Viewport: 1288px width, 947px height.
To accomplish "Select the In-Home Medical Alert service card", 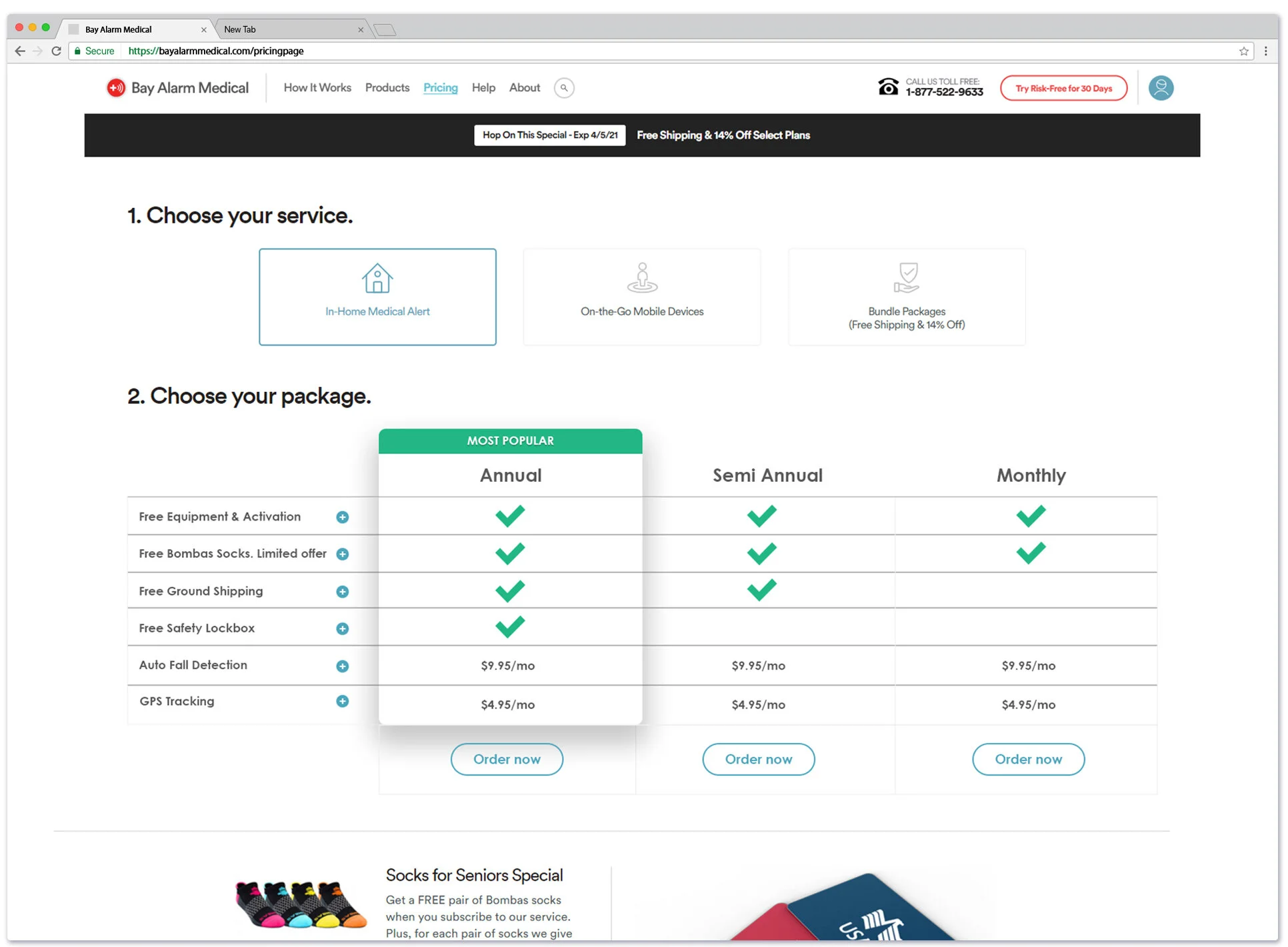I will [x=377, y=297].
